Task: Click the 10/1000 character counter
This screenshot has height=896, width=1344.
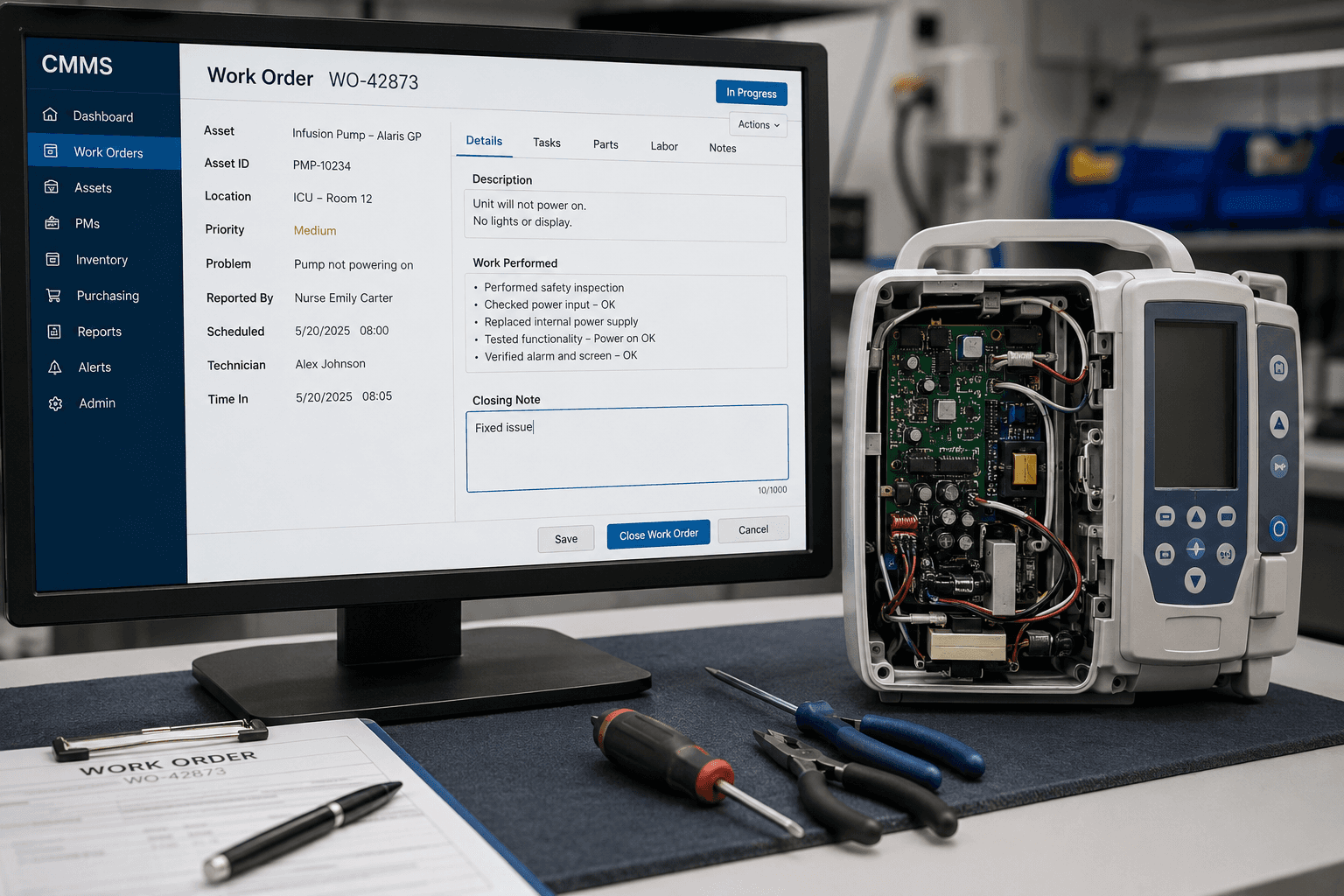Action: tap(772, 490)
